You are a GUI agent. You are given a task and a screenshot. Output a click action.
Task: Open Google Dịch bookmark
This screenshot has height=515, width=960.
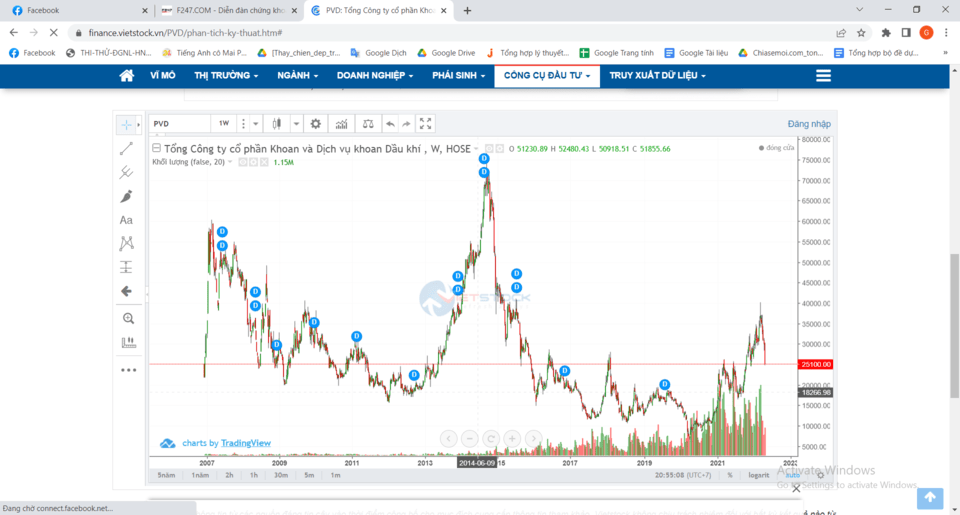[378, 53]
